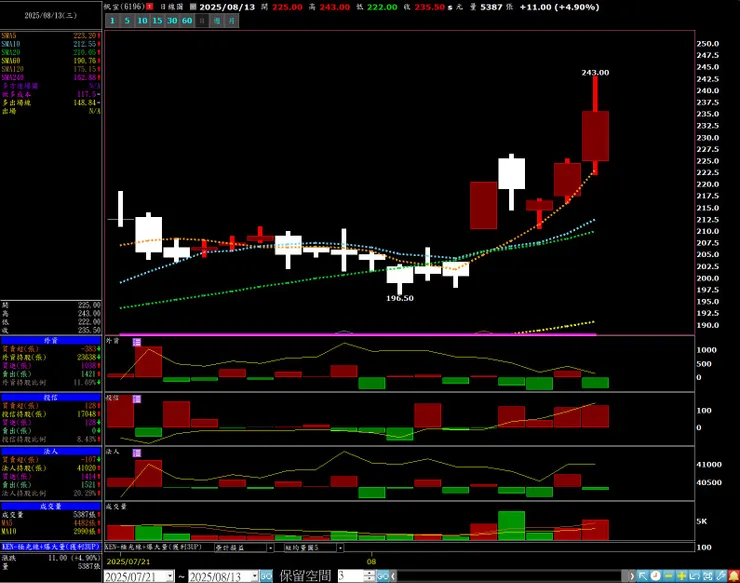Click the SMA60 indicator row

(50, 61)
